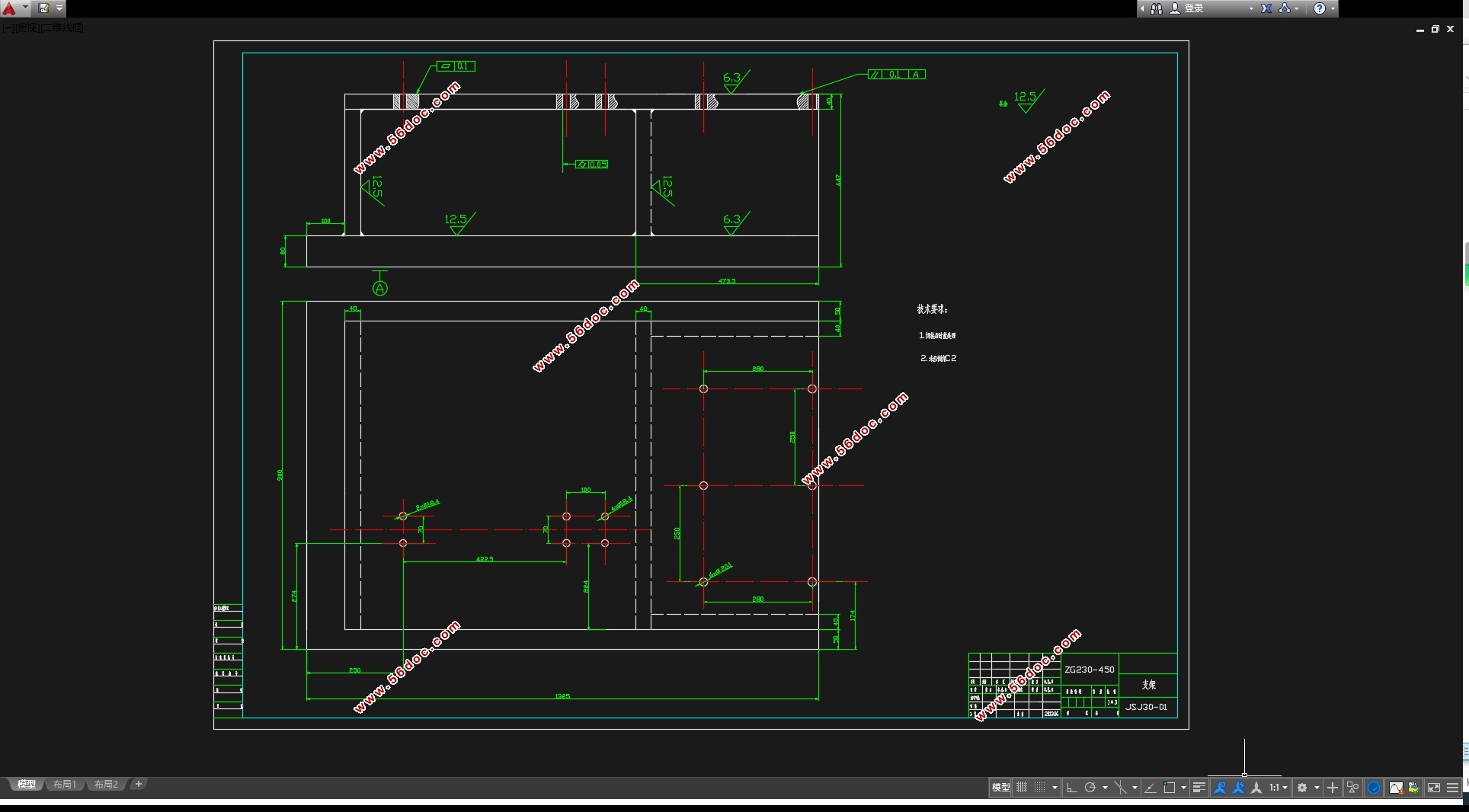Click the system variable monitor icon
Screen dimensions: 1469x812
1414,788
